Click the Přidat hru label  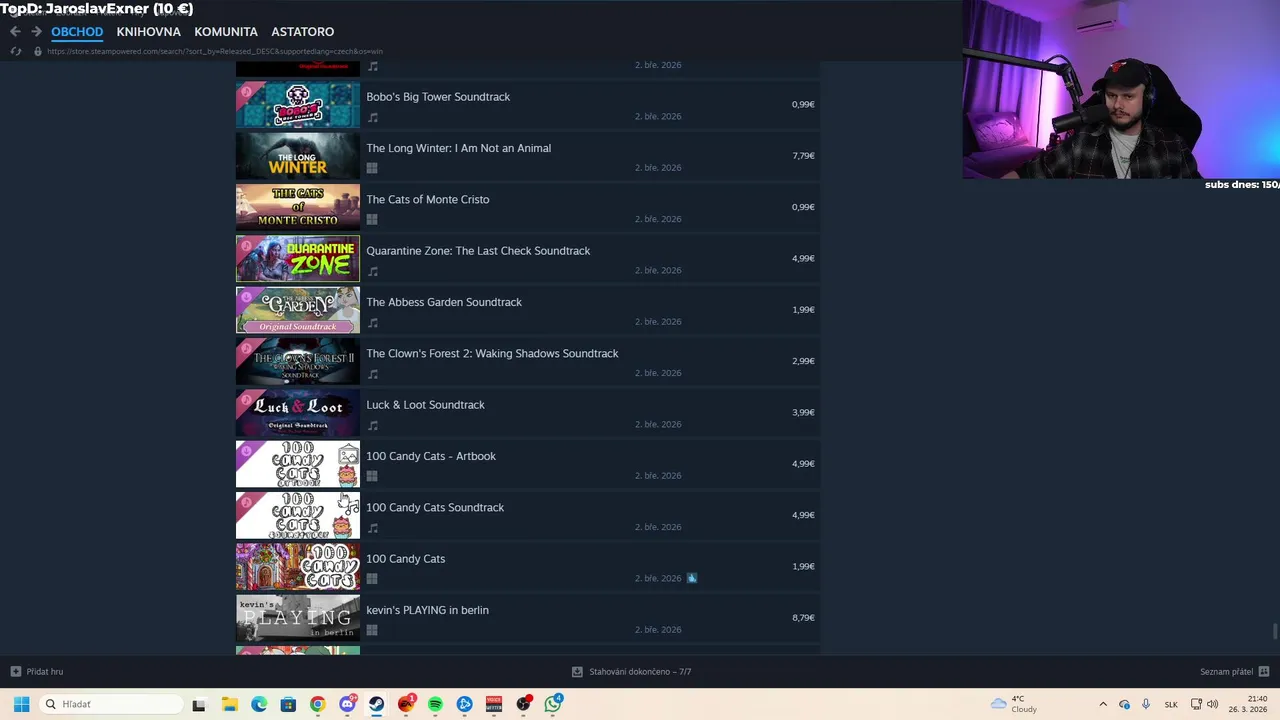[45, 672]
